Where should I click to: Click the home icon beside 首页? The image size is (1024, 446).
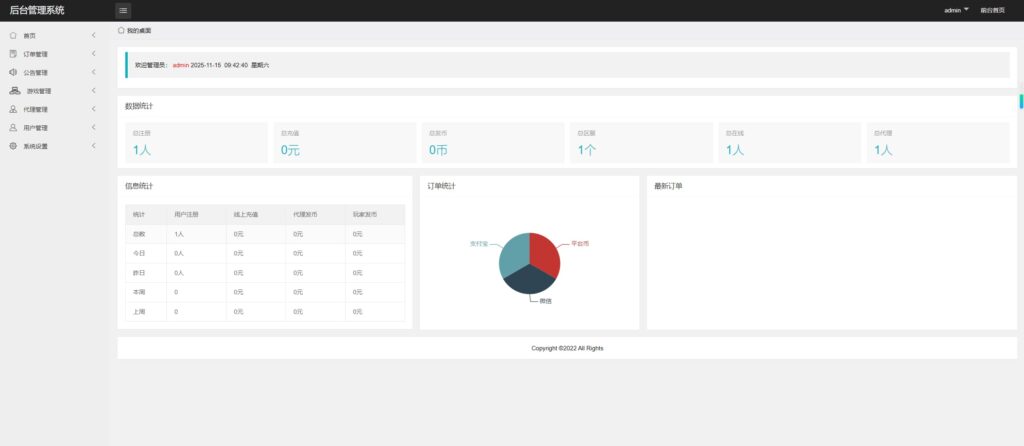point(13,35)
